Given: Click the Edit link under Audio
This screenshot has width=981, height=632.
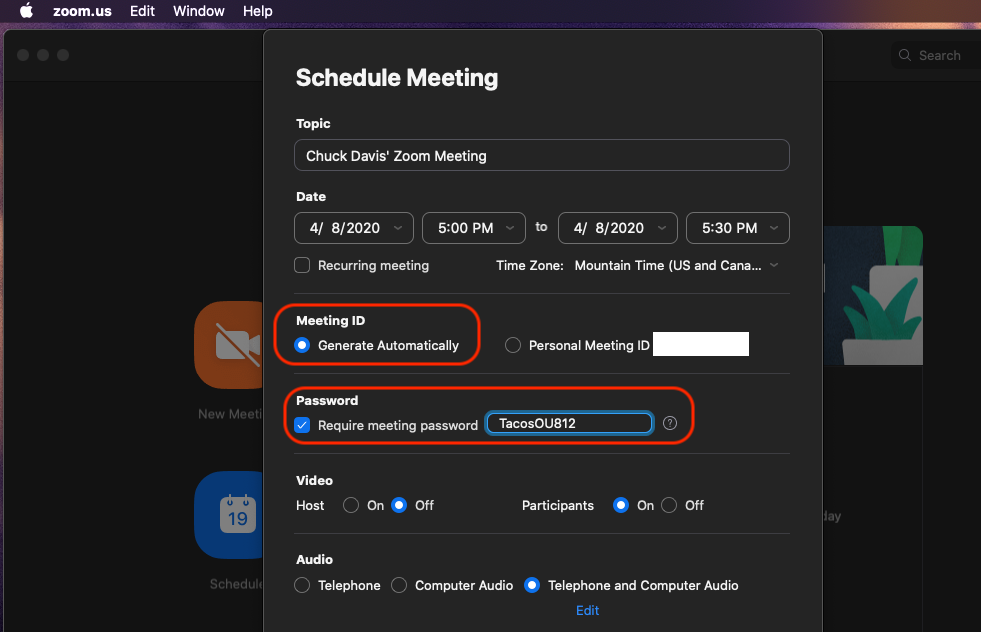Looking at the screenshot, I should click(x=587, y=610).
